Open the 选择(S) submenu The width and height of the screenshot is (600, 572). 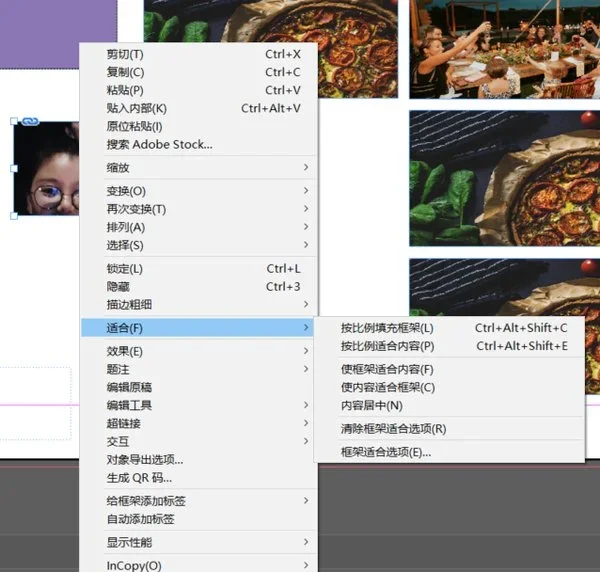click(198, 245)
